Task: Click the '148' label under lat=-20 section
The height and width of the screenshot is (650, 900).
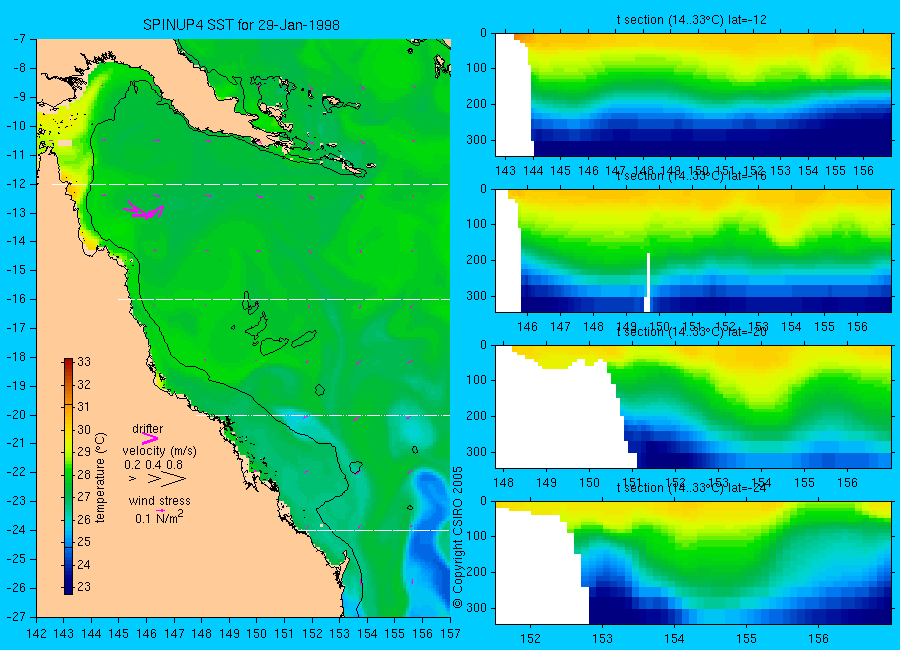Action: point(503,482)
